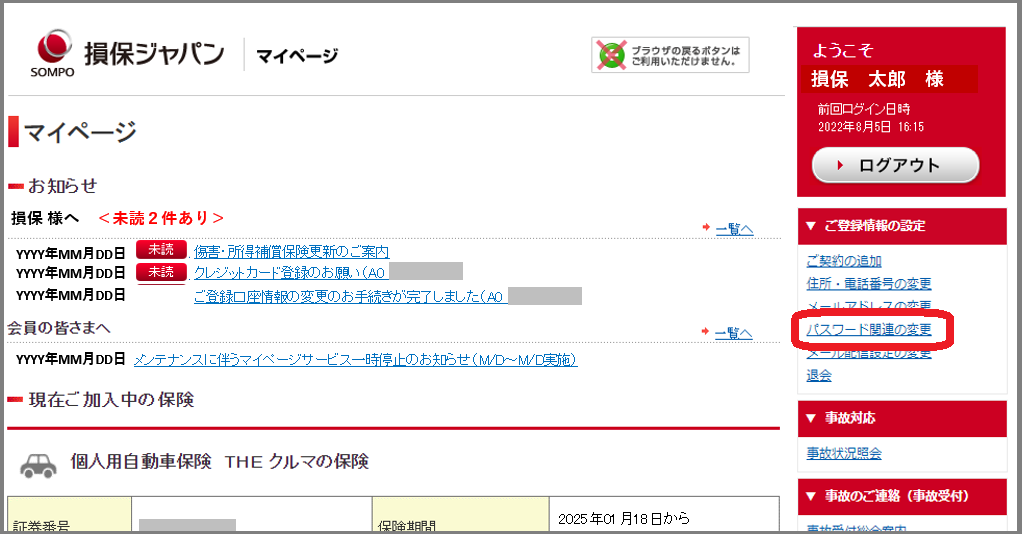Click the 損保ジャパン brand name text

click(x=154, y=54)
